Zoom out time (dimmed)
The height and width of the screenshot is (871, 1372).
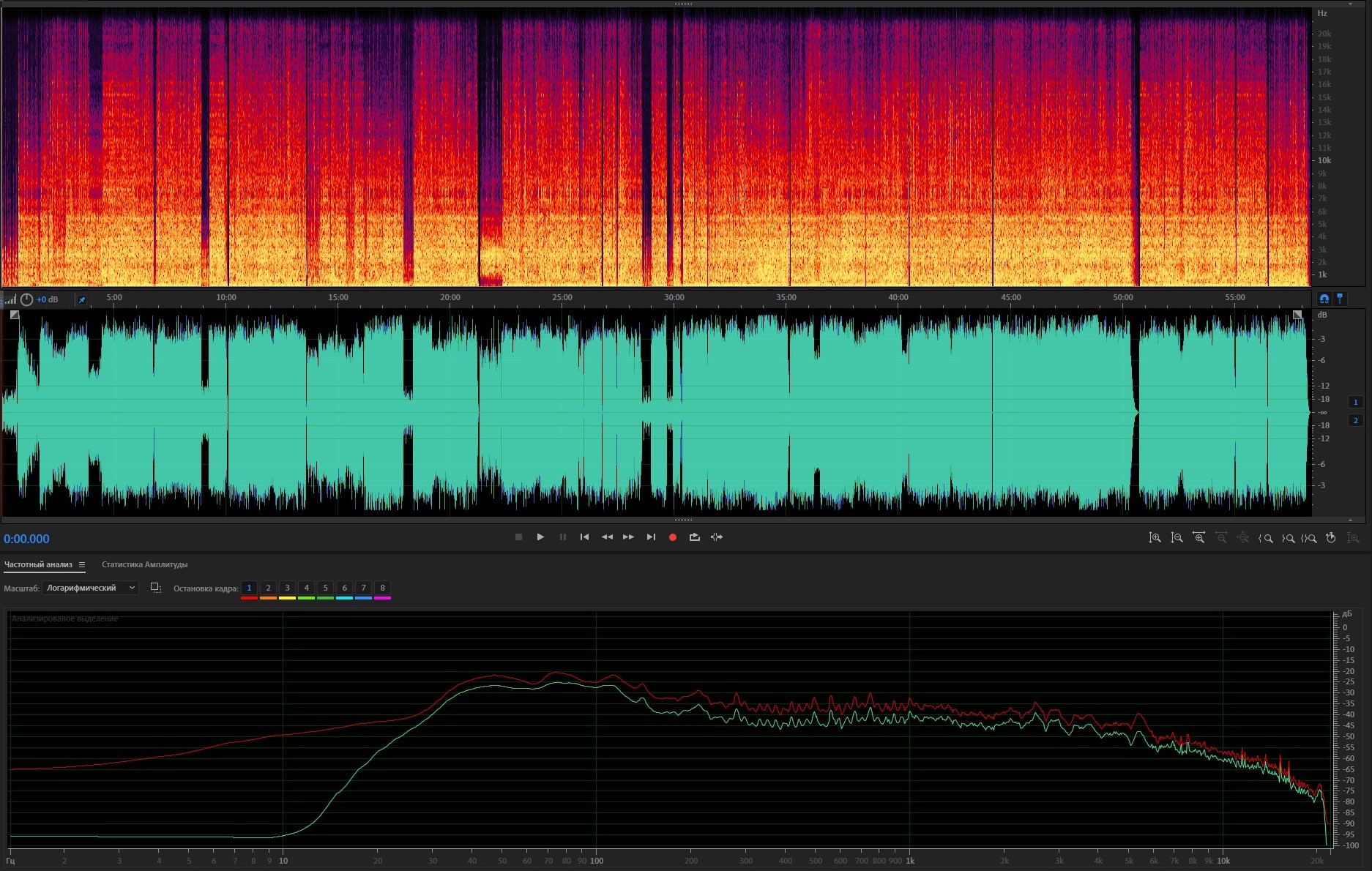point(1220,538)
